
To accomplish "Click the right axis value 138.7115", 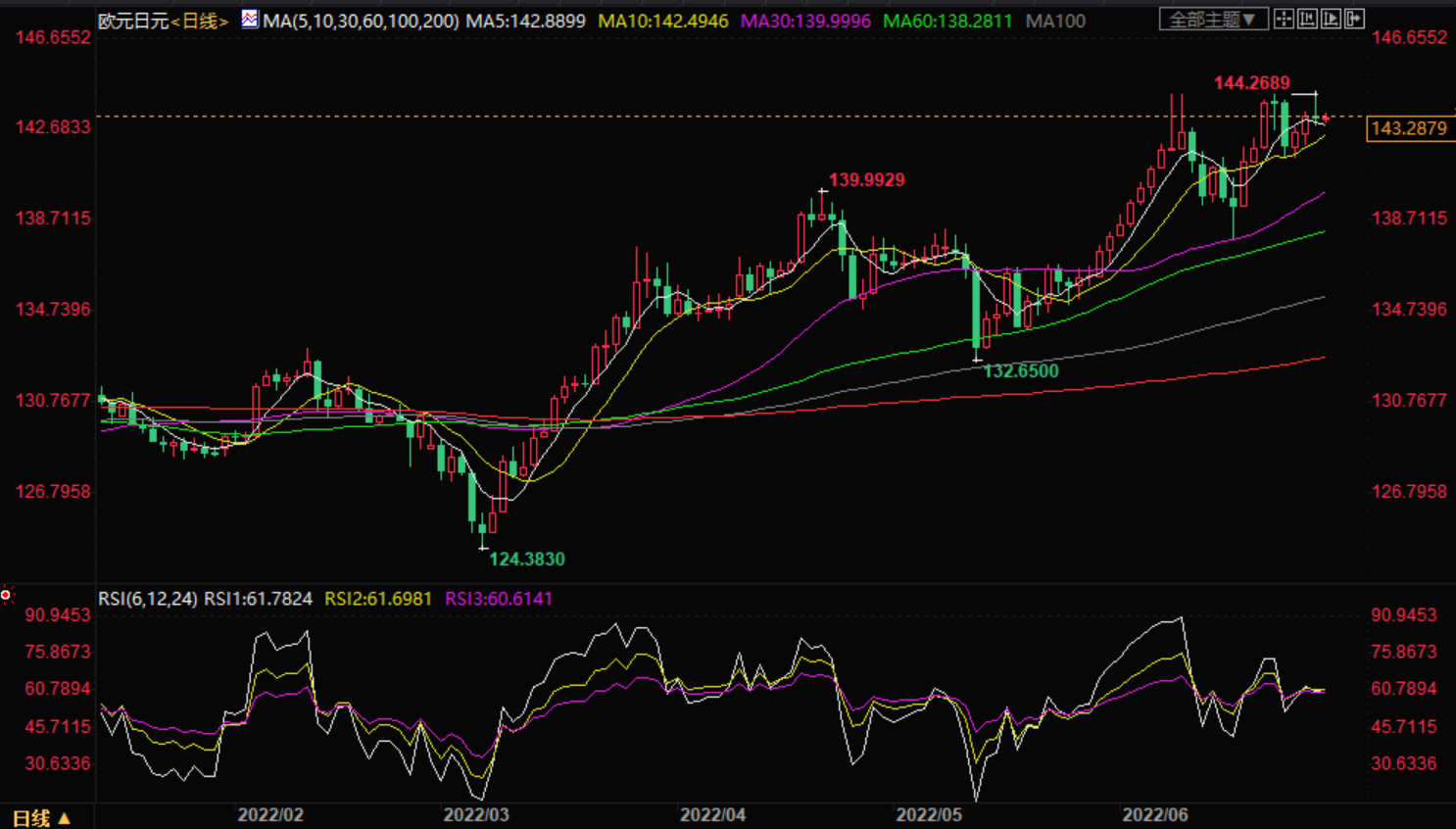I will pos(1409,219).
